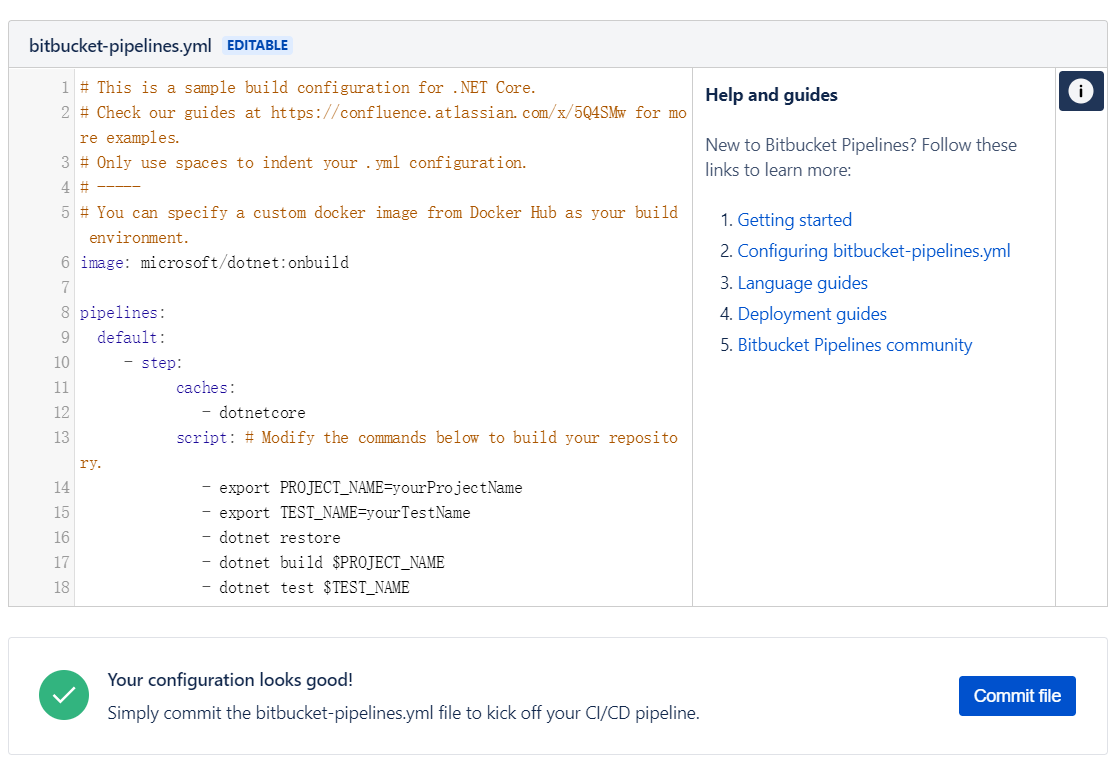Click line number 10 in the gutter
The height and width of the screenshot is (769, 1119).
pos(62,362)
